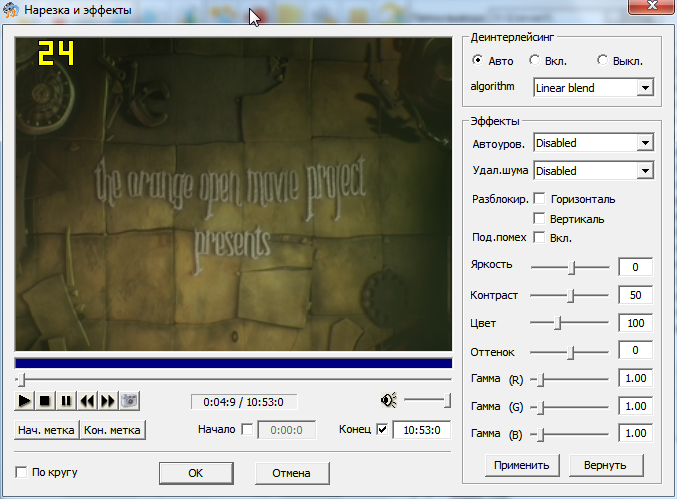
Task: Select the Авто deinterlacing radio button
Action: 477,60
